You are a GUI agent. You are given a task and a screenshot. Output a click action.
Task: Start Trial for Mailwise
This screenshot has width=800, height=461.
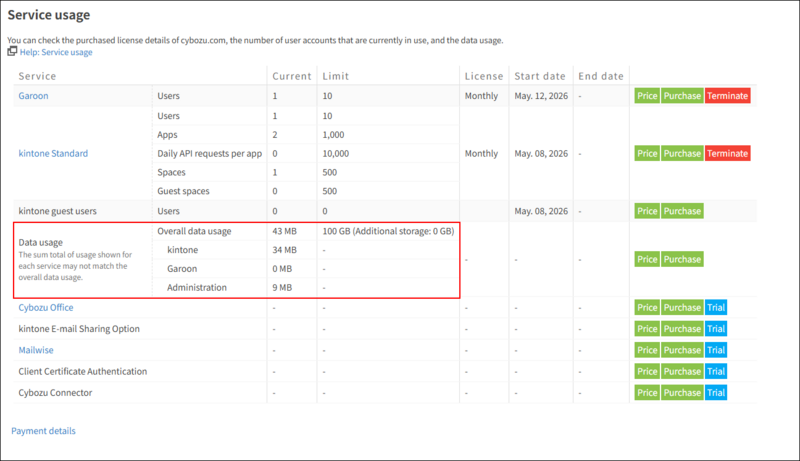click(x=716, y=350)
